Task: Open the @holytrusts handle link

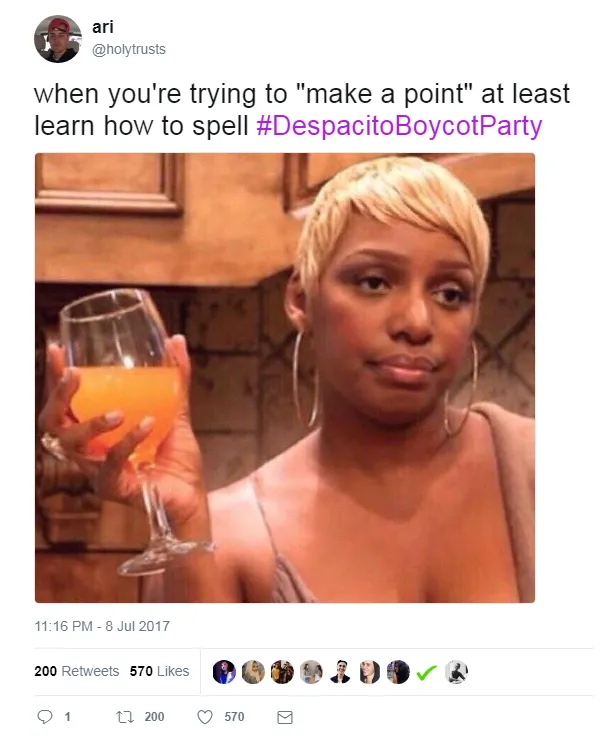Action: 129,49
